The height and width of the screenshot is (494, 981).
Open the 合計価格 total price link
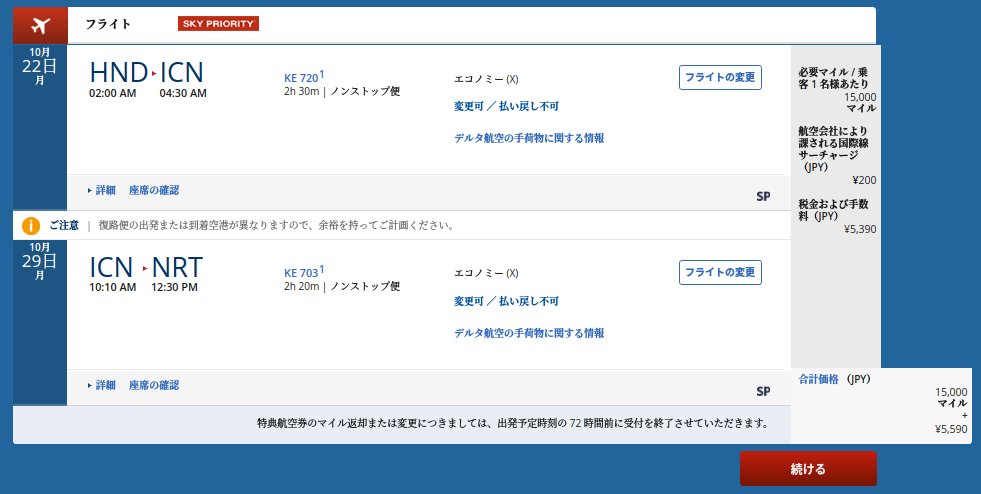pyautogui.click(x=818, y=379)
